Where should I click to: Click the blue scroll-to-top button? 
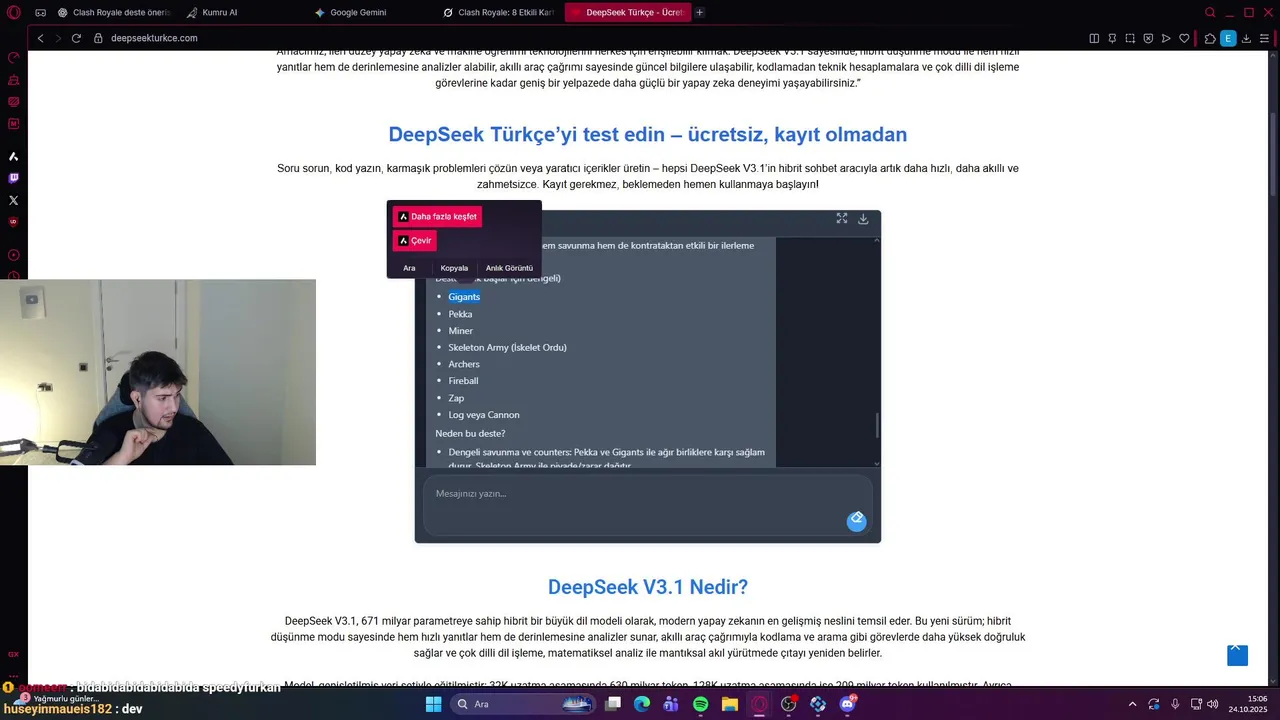(1237, 654)
